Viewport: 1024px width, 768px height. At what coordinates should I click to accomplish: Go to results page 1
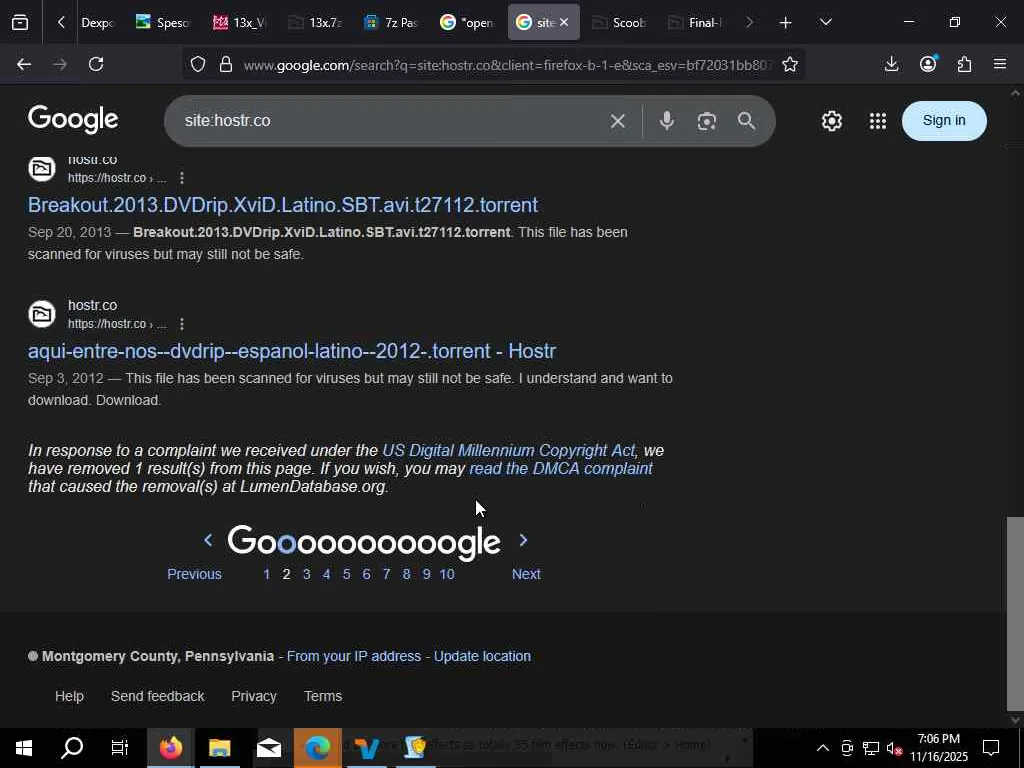[x=266, y=574]
